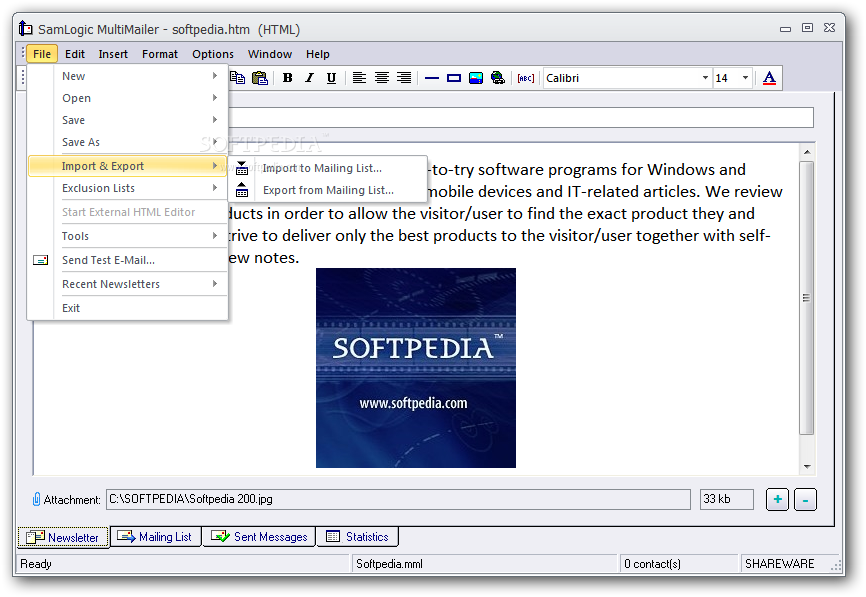
Task: Expand Recent Newsletters submenu
Action: pyautogui.click(x=128, y=284)
